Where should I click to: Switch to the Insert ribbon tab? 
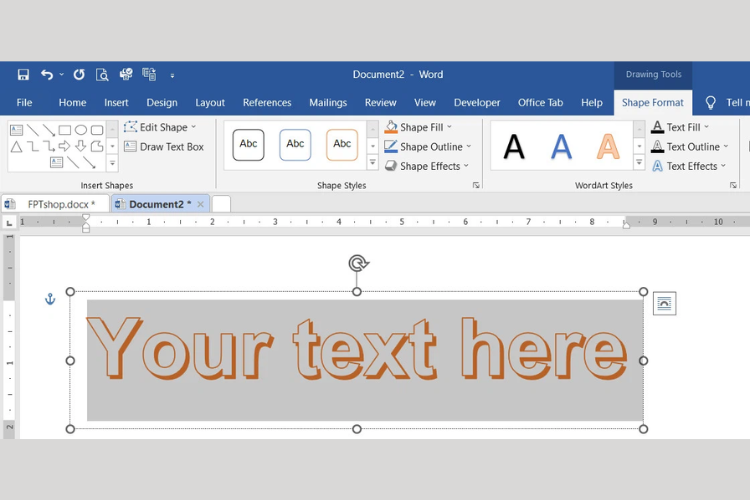click(x=116, y=102)
